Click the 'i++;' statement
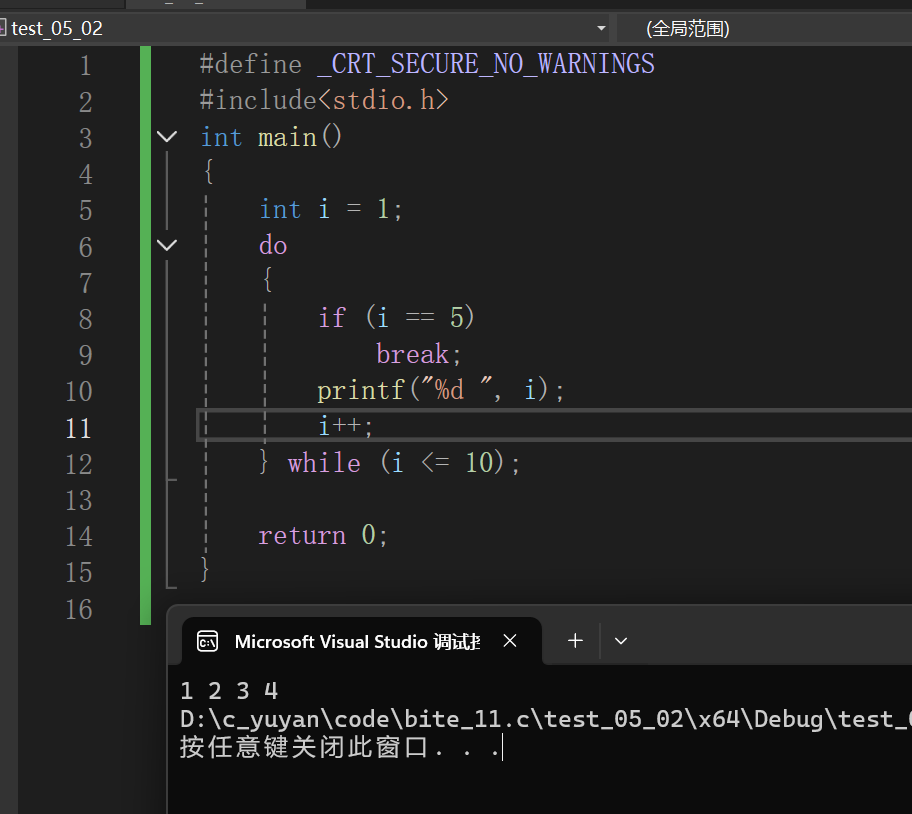912x814 pixels. point(345,426)
